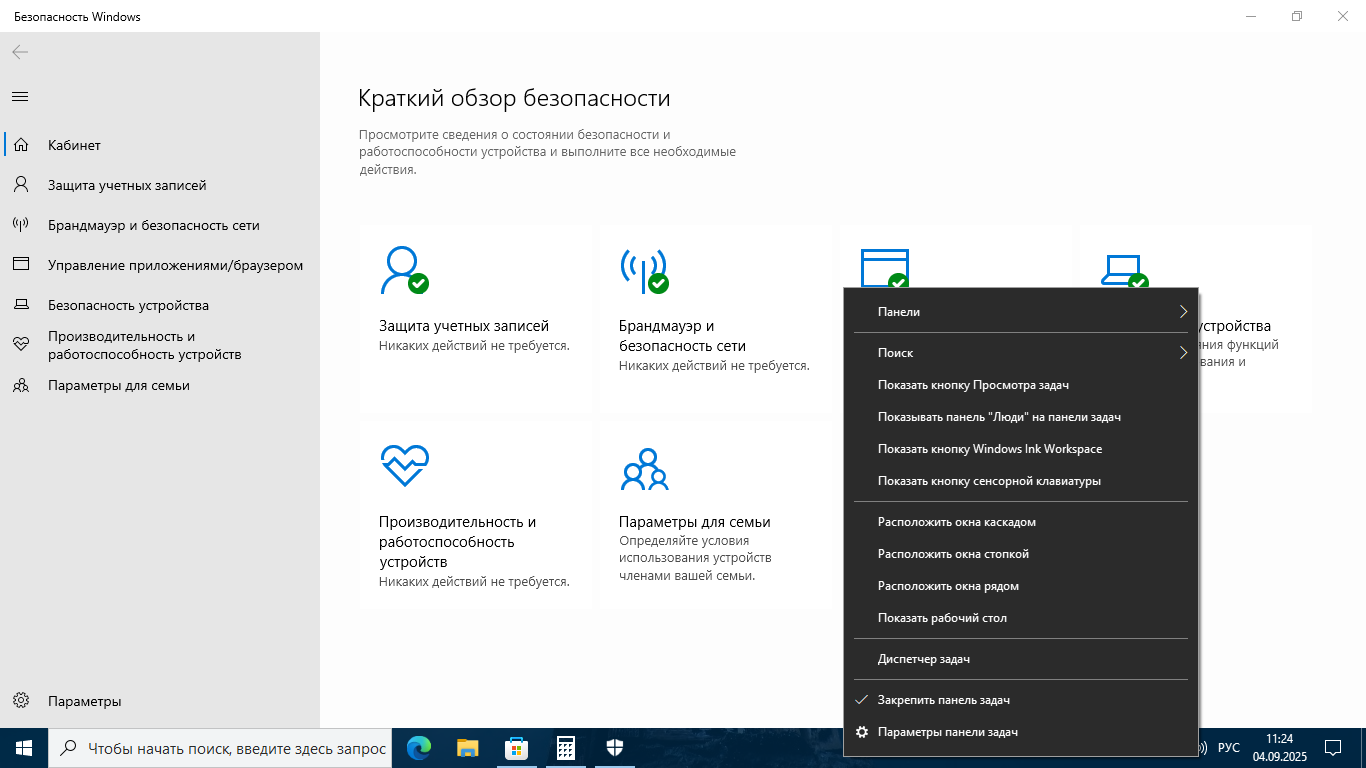Screen dimensions: 1366x768
Task: Collapse the sidebar with the hamburger icon
Action: click(20, 97)
